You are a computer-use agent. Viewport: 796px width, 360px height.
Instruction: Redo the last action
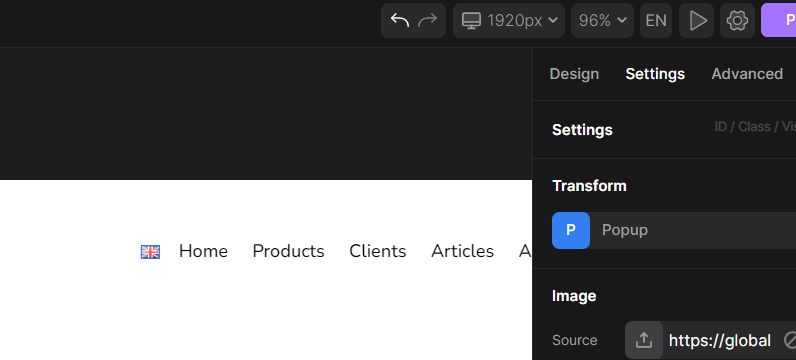427,20
